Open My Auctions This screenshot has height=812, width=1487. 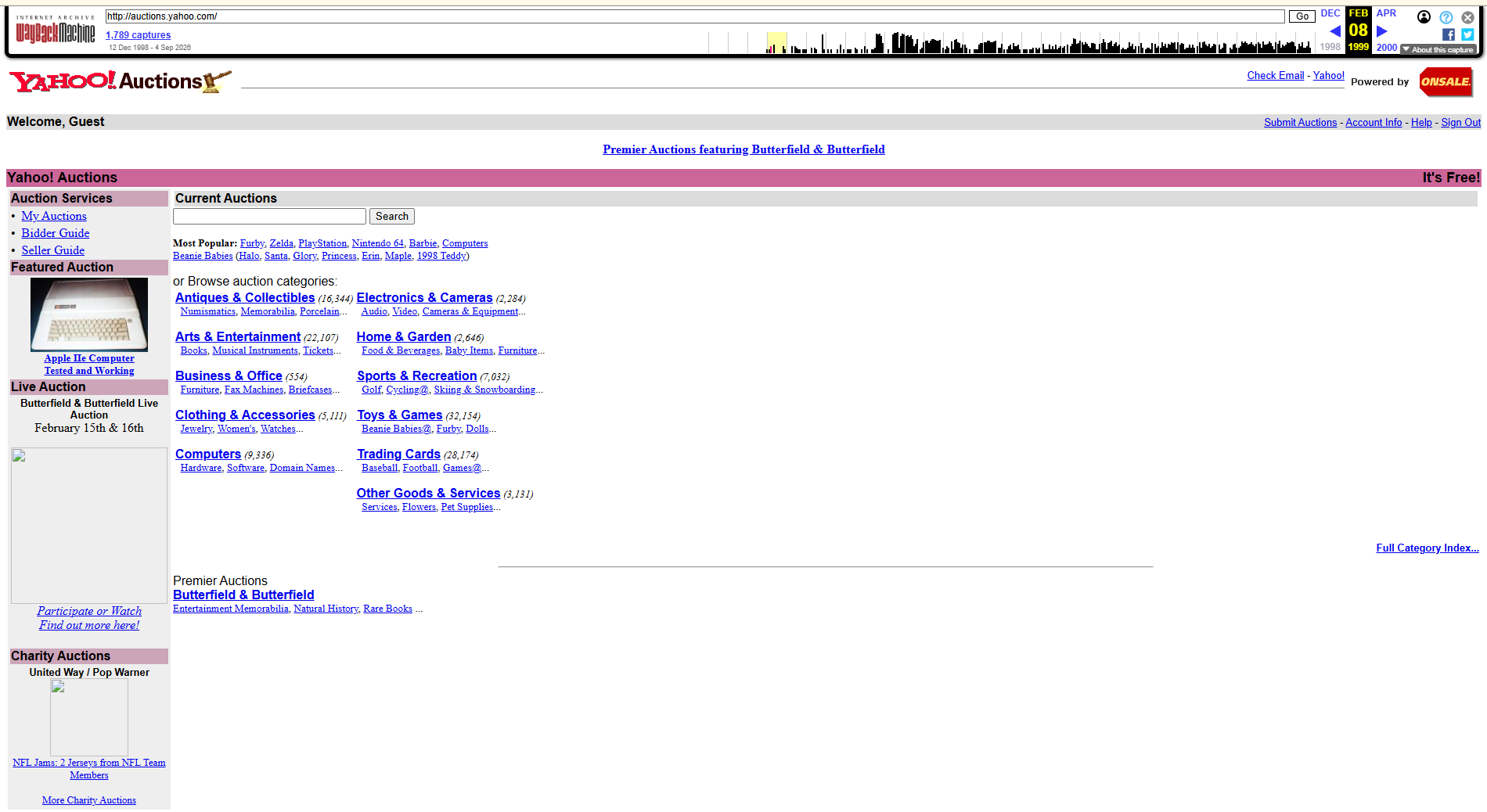pos(54,216)
